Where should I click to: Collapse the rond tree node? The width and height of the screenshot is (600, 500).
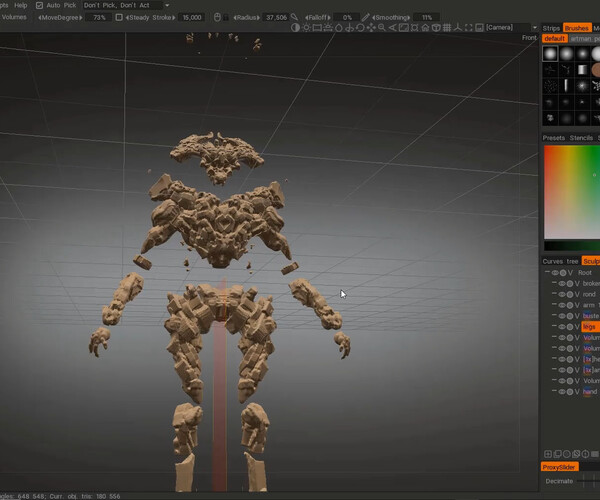tap(554, 294)
